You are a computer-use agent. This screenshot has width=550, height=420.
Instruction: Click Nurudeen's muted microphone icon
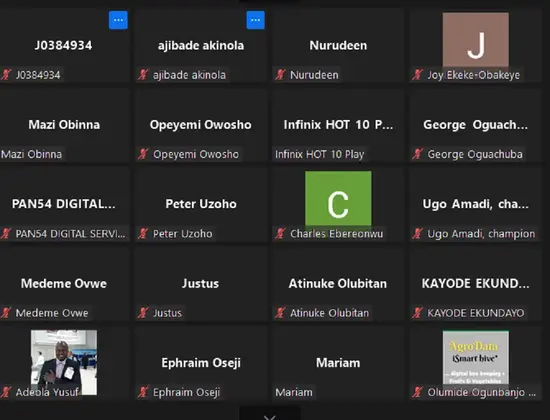pos(280,75)
